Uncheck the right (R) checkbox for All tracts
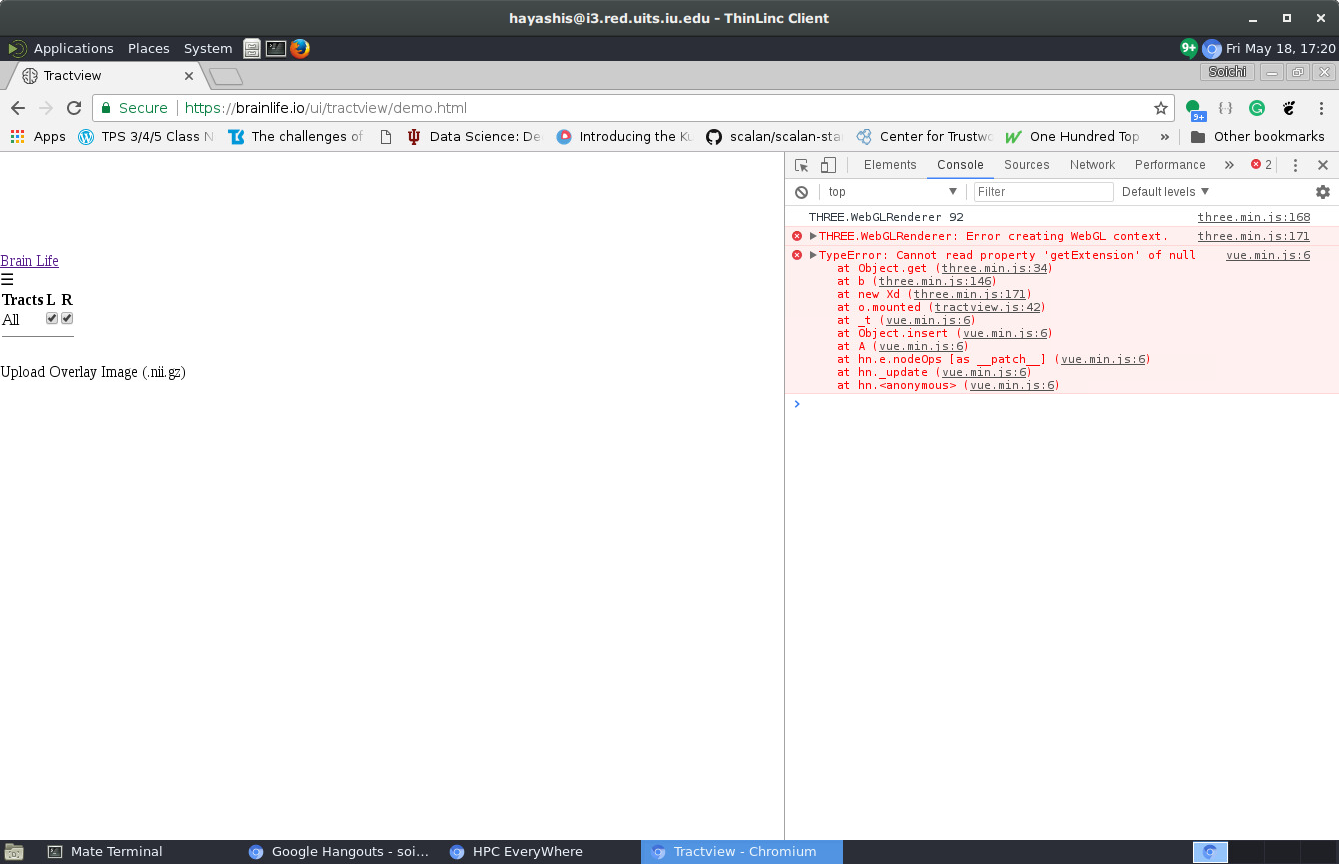The width and height of the screenshot is (1339, 864). [67, 318]
